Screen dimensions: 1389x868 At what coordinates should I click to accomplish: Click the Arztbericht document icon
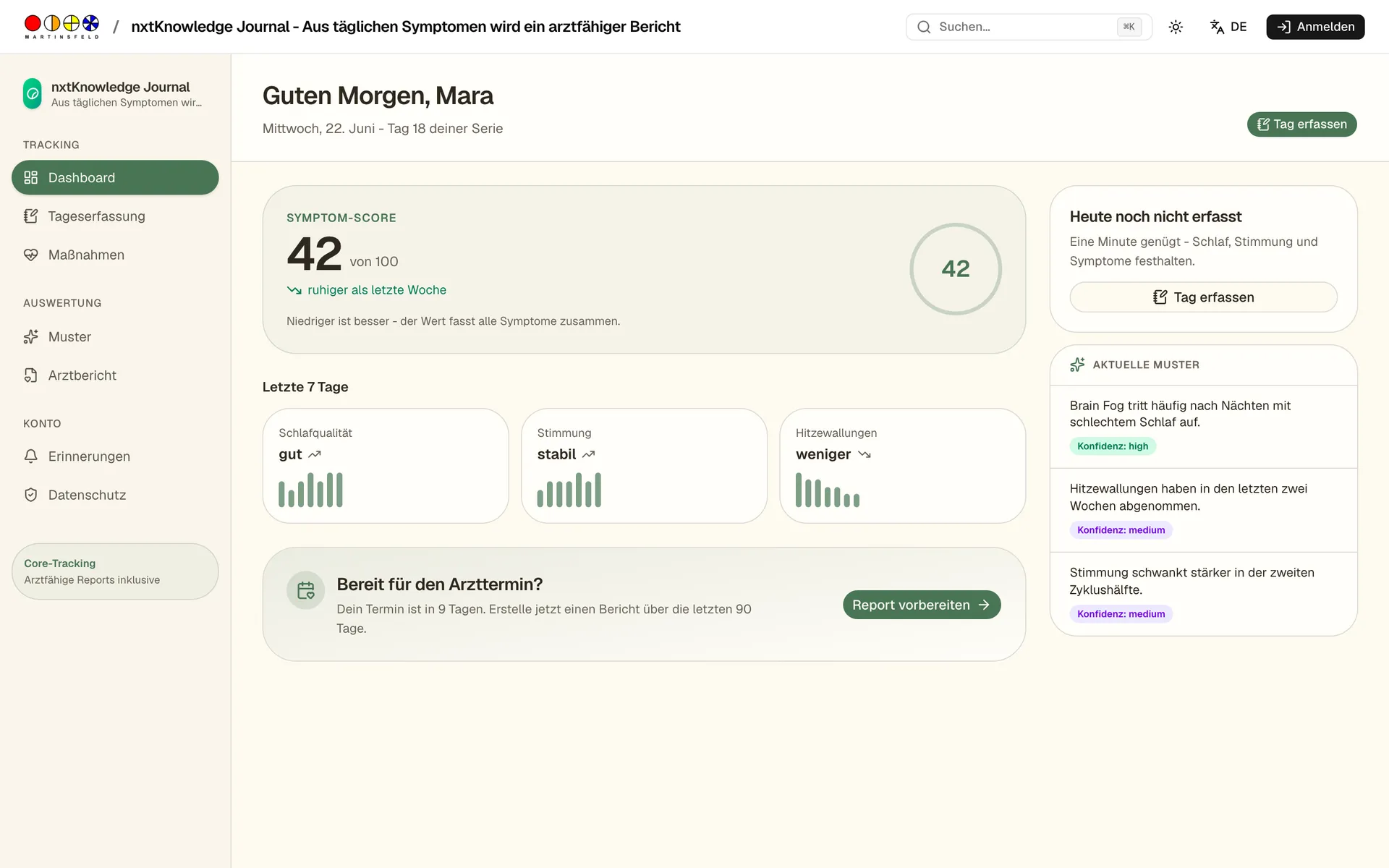point(30,375)
